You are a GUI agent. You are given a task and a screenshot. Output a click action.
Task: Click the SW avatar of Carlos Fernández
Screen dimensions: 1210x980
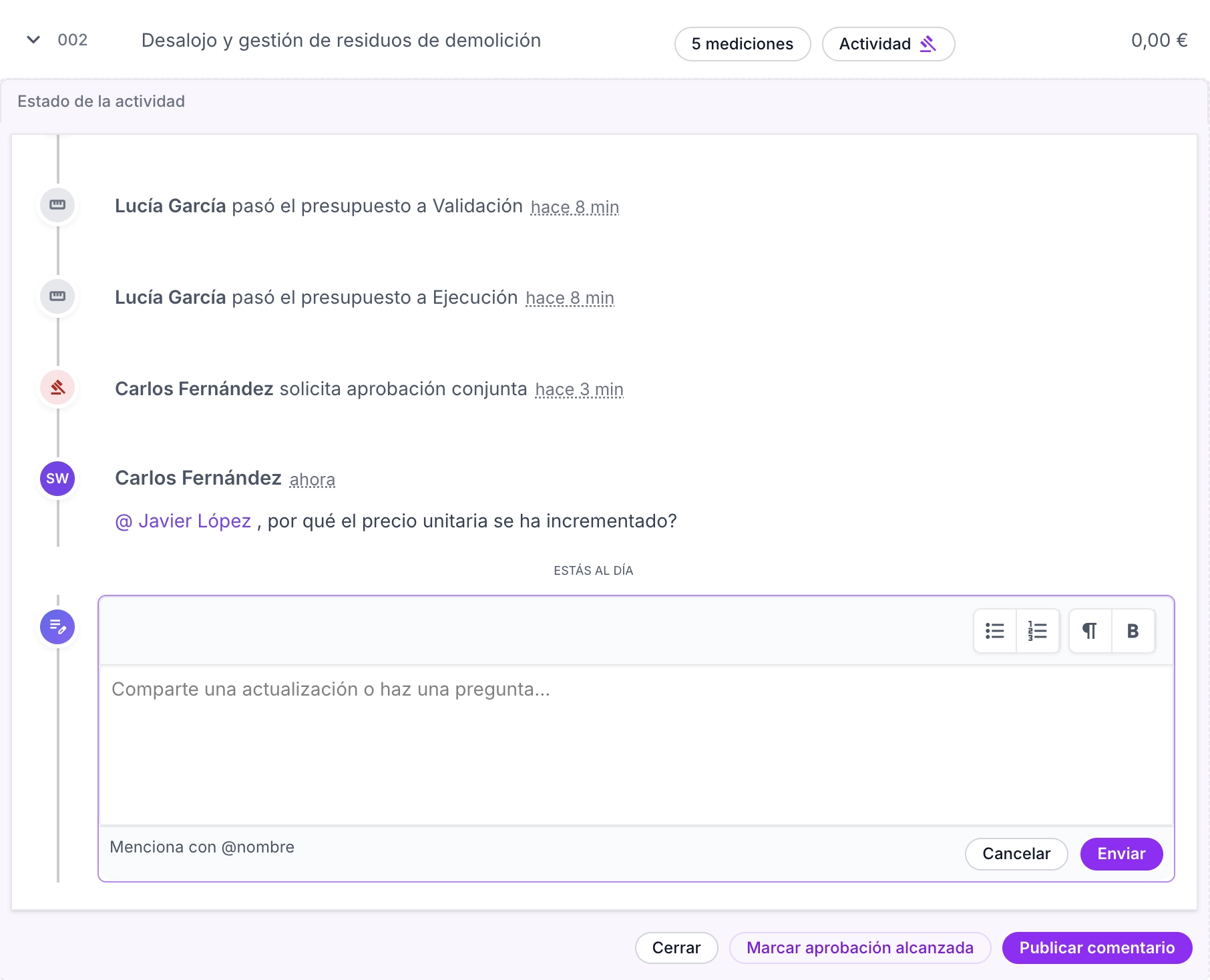(57, 478)
